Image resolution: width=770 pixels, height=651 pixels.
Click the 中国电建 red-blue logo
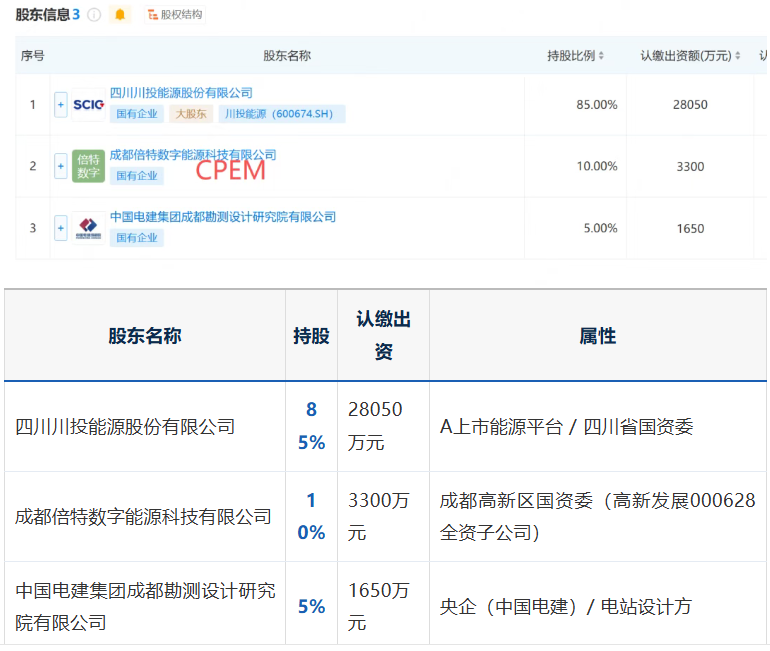[88, 228]
